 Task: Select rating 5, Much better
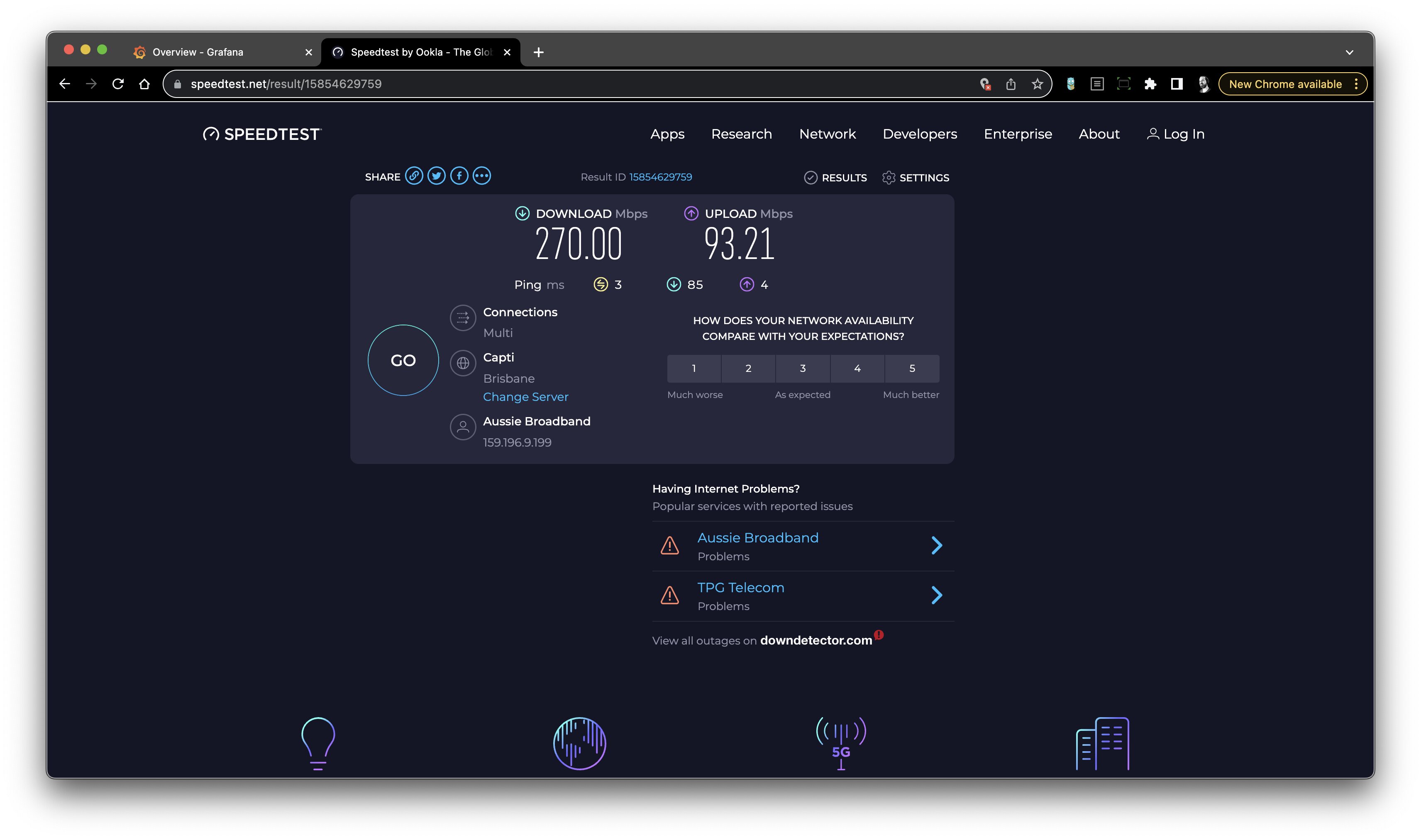click(912, 369)
